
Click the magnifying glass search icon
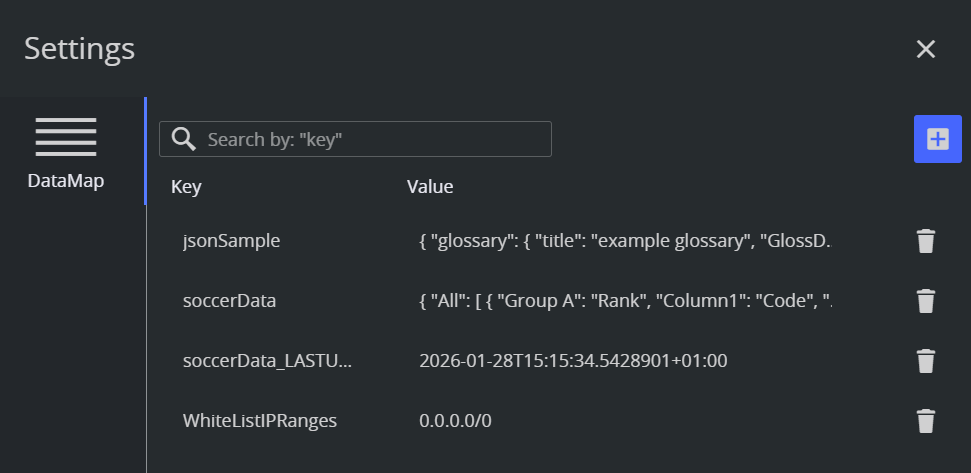click(x=183, y=139)
